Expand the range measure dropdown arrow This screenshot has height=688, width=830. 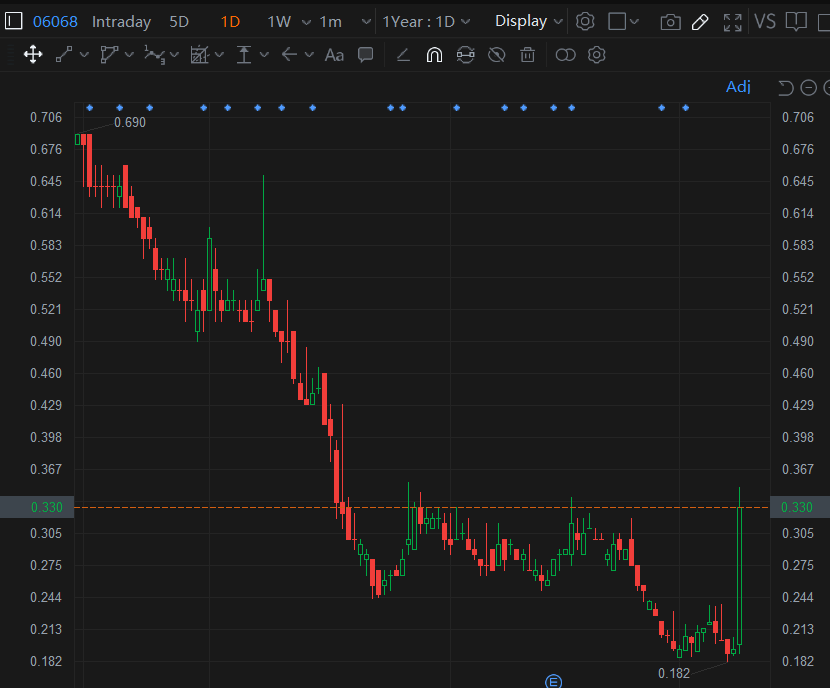264,55
